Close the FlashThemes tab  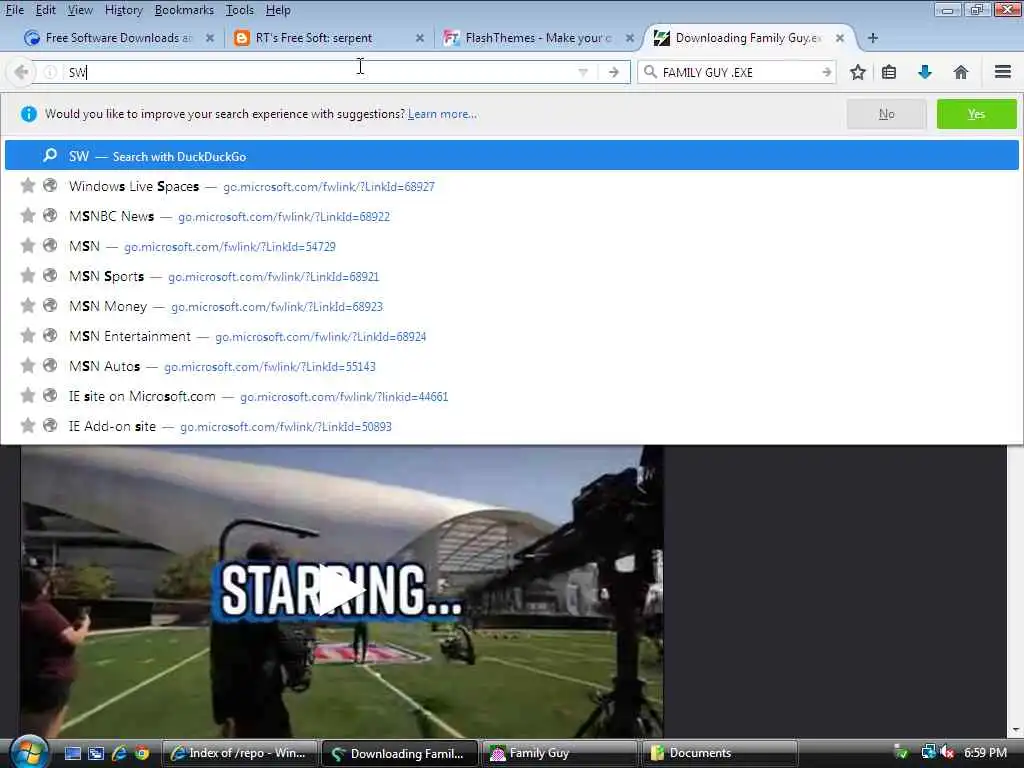(x=630, y=38)
